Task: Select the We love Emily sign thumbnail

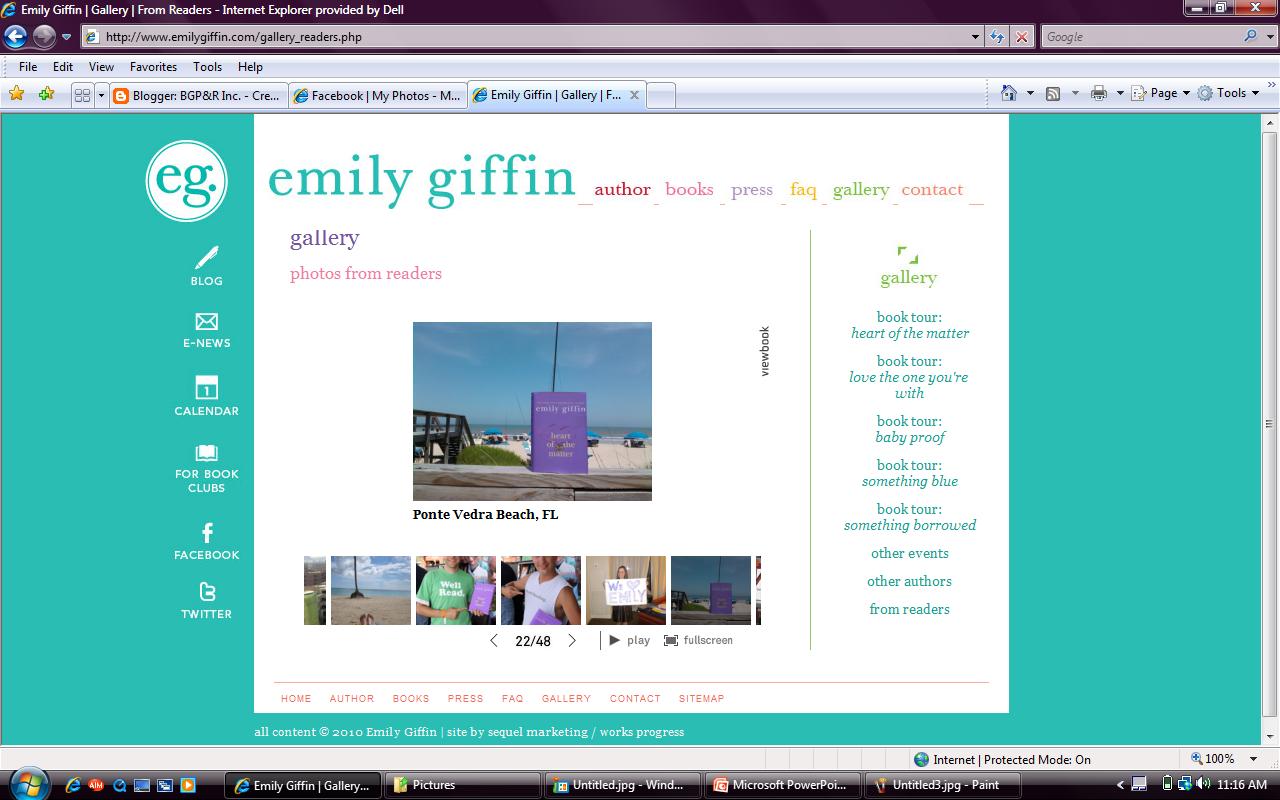Action: click(626, 590)
